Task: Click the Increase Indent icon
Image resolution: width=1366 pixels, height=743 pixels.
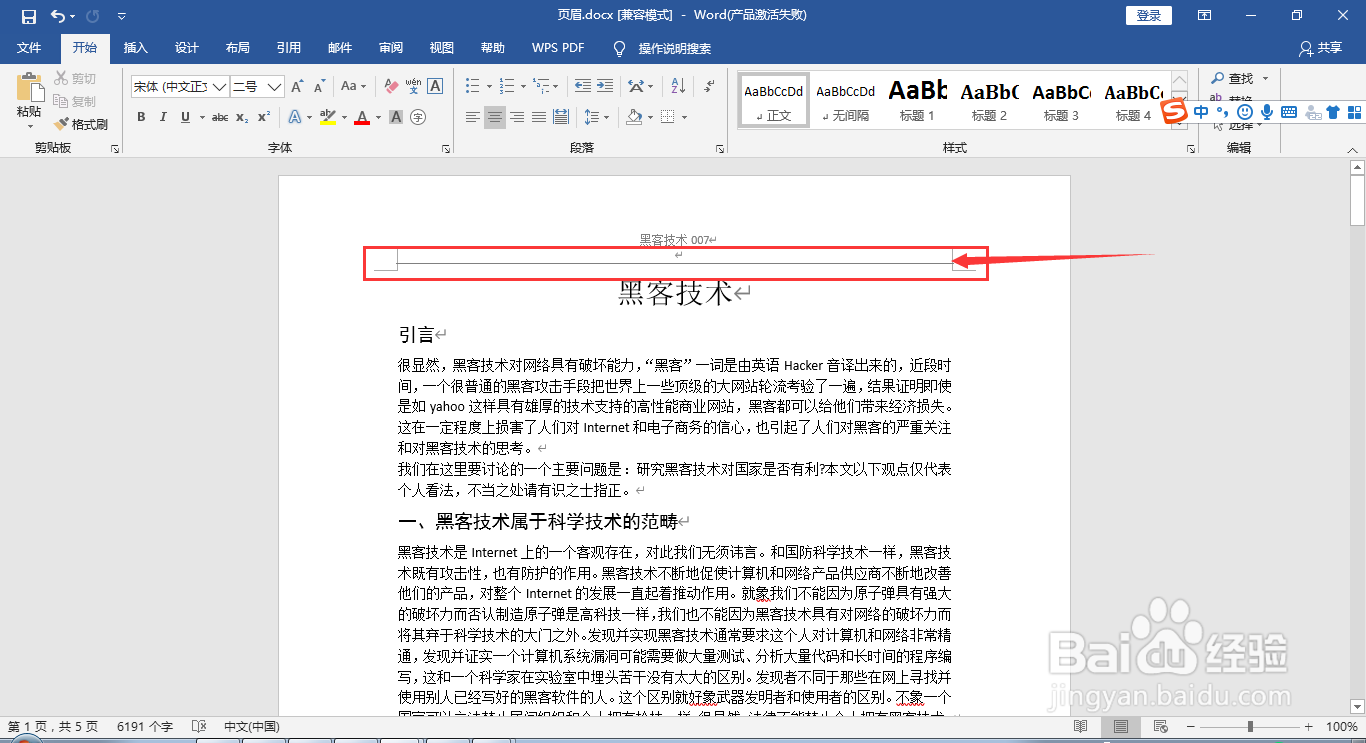Action: (604, 87)
